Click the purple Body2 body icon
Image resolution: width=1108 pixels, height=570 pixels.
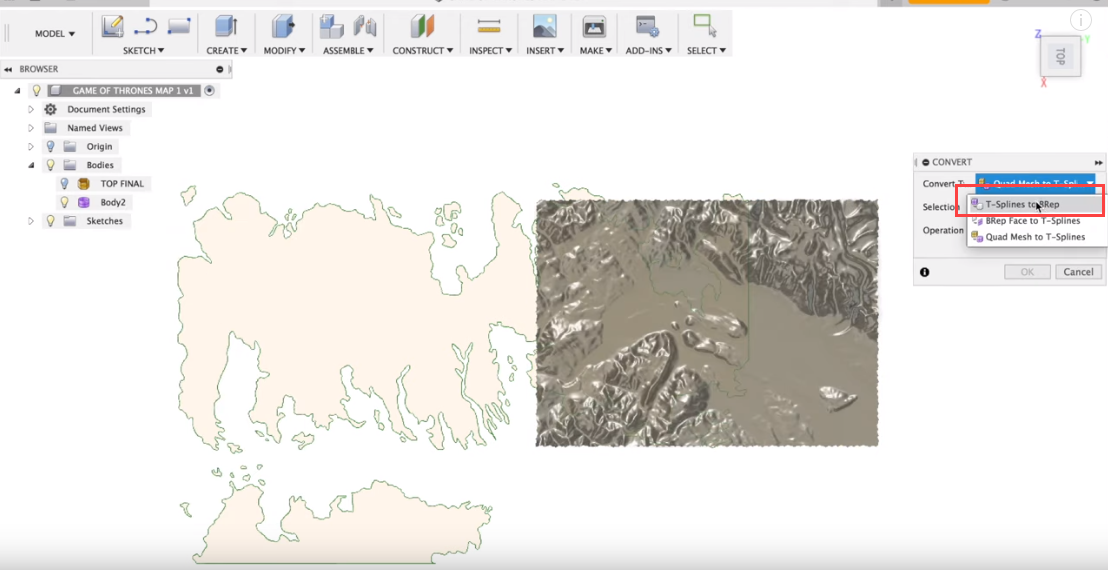pyautogui.click(x=83, y=202)
